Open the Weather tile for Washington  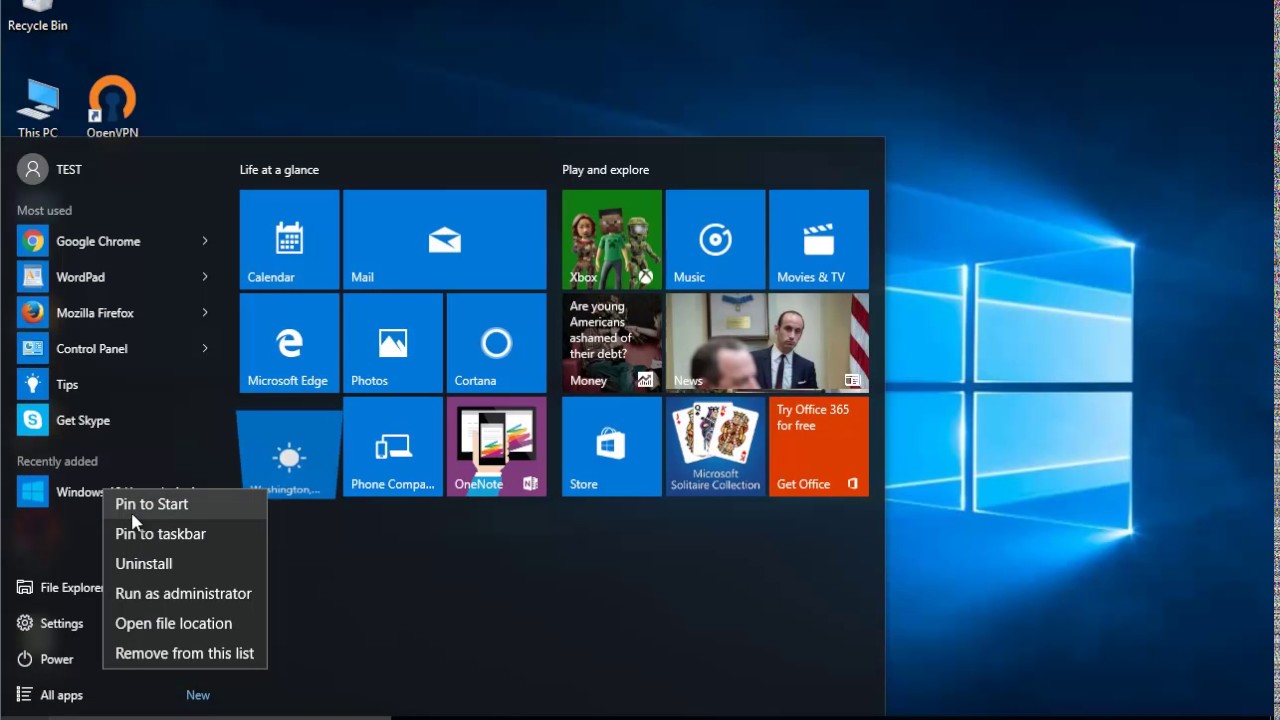289,455
